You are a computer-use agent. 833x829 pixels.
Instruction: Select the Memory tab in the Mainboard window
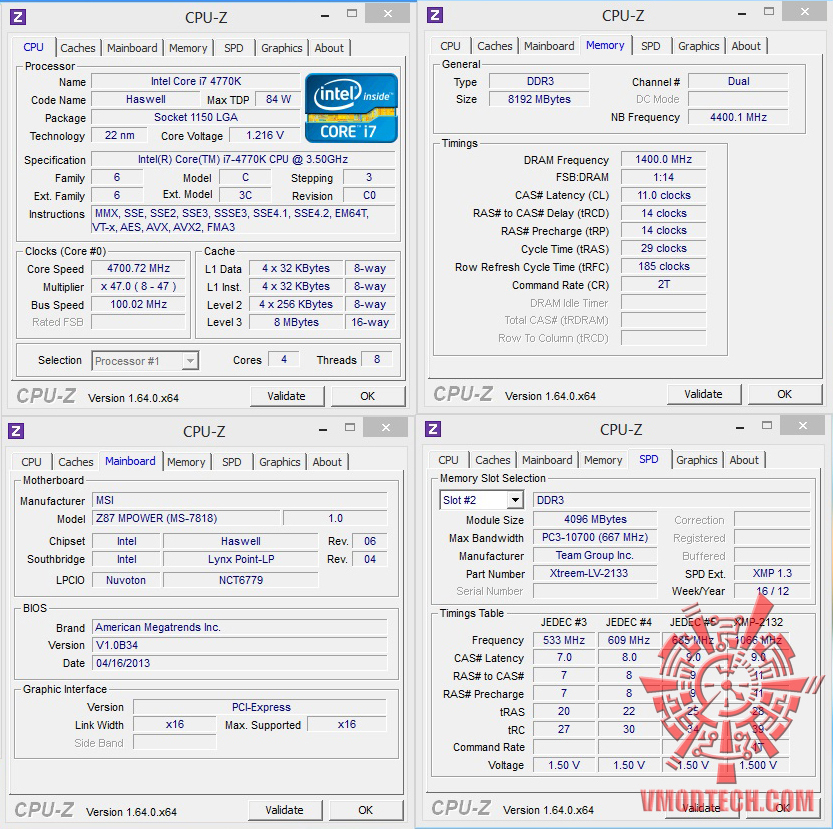[186, 462]
